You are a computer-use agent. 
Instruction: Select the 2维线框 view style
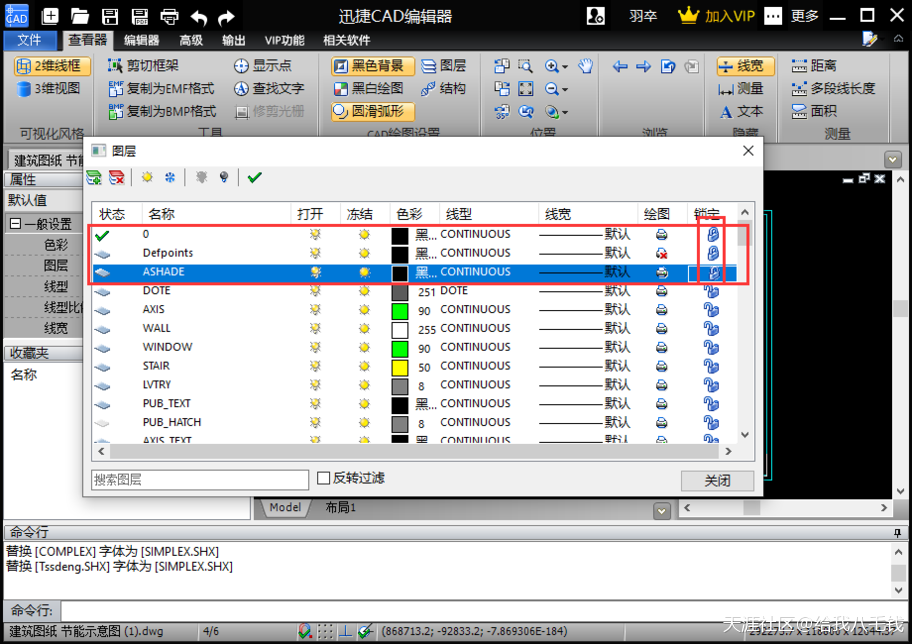tap(52, 66)
